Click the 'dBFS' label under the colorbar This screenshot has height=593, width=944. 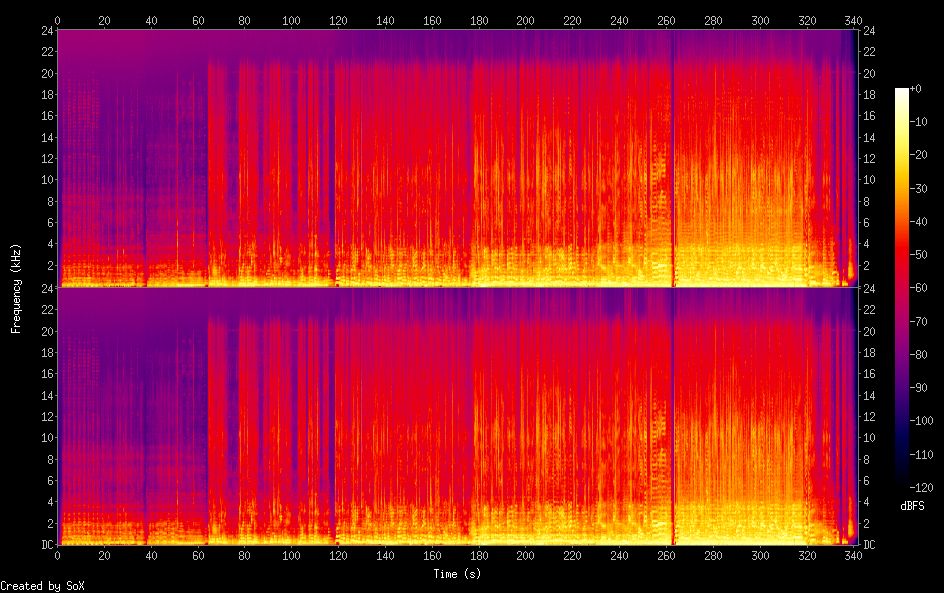click(912, 506)
